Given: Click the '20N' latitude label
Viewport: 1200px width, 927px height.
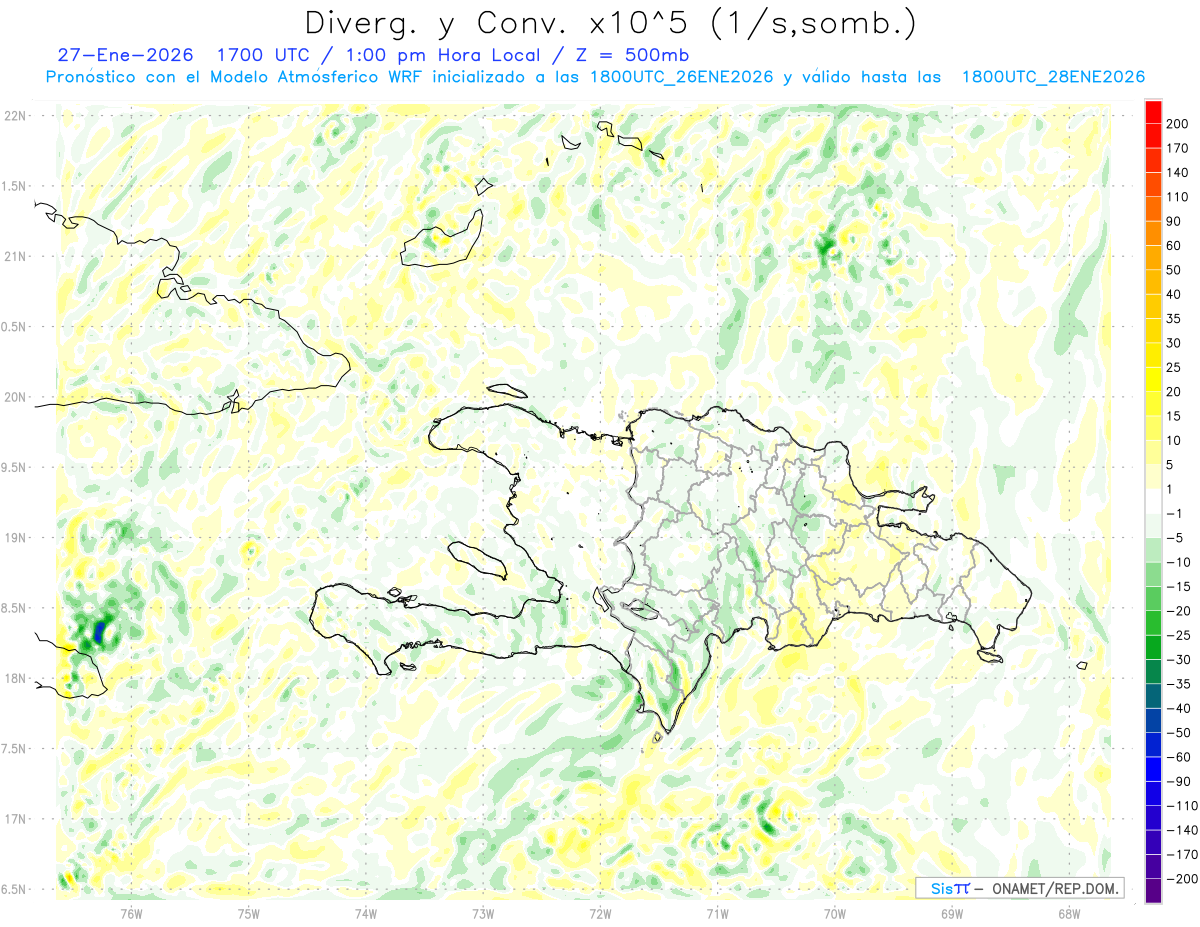Looking at the screenshot, I should pos(15,397).
